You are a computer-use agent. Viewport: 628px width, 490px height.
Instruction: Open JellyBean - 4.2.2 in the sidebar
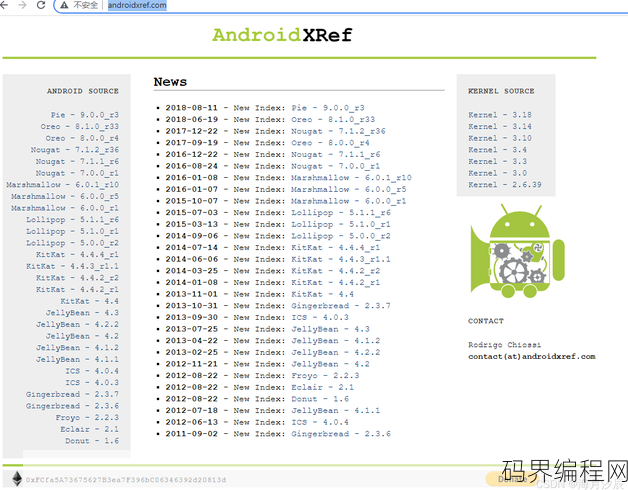pos(77,324)
